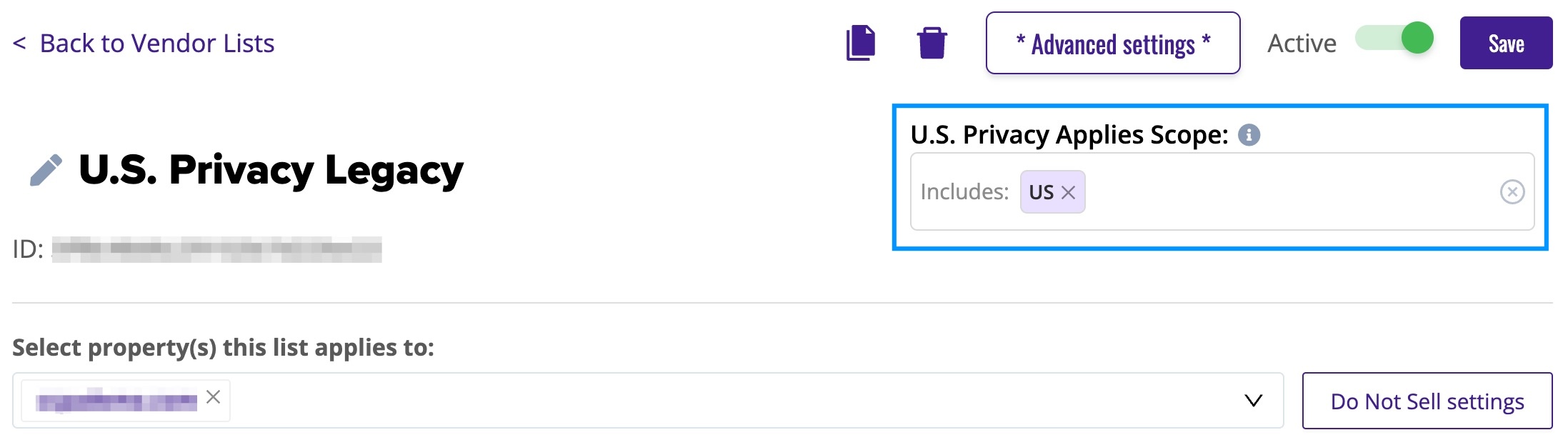Open Do Not Sell settings

1427,401
